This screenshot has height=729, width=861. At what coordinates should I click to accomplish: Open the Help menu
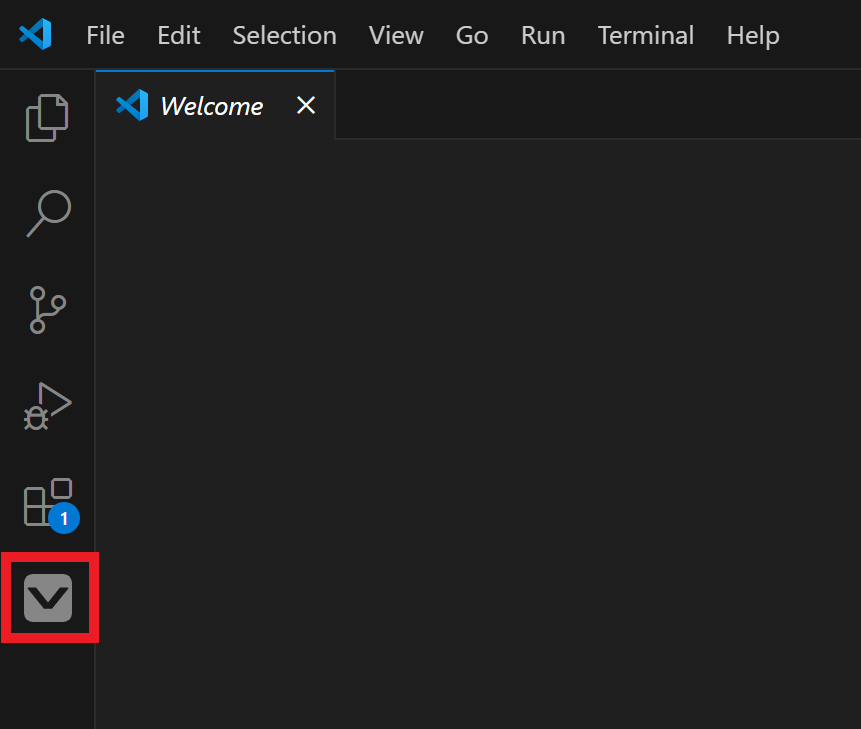pos(752,35)
